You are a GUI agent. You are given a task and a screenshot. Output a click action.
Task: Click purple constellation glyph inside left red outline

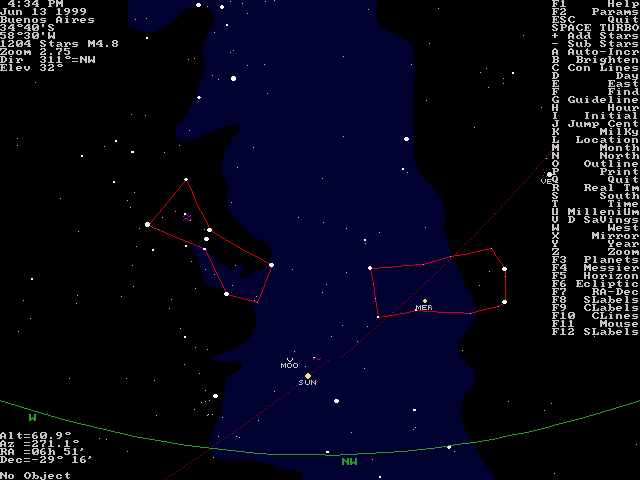click(187, 218)
